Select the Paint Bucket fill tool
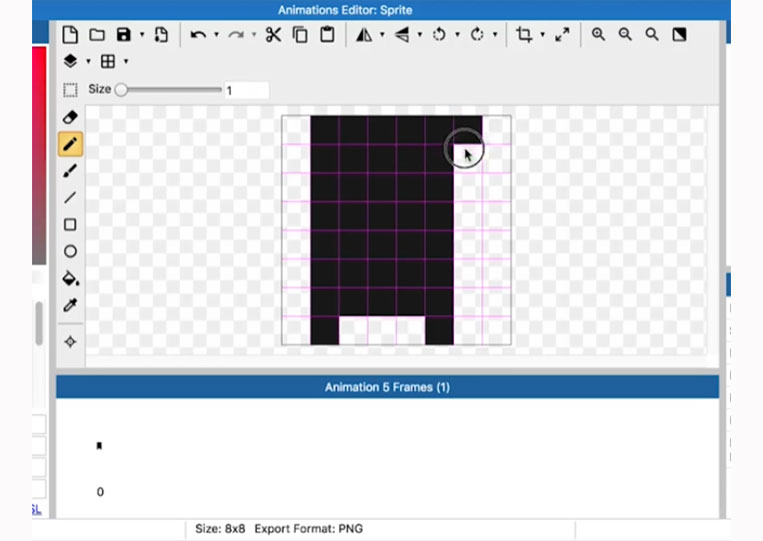This screenshot has height=541, width=763. point(71,278)
